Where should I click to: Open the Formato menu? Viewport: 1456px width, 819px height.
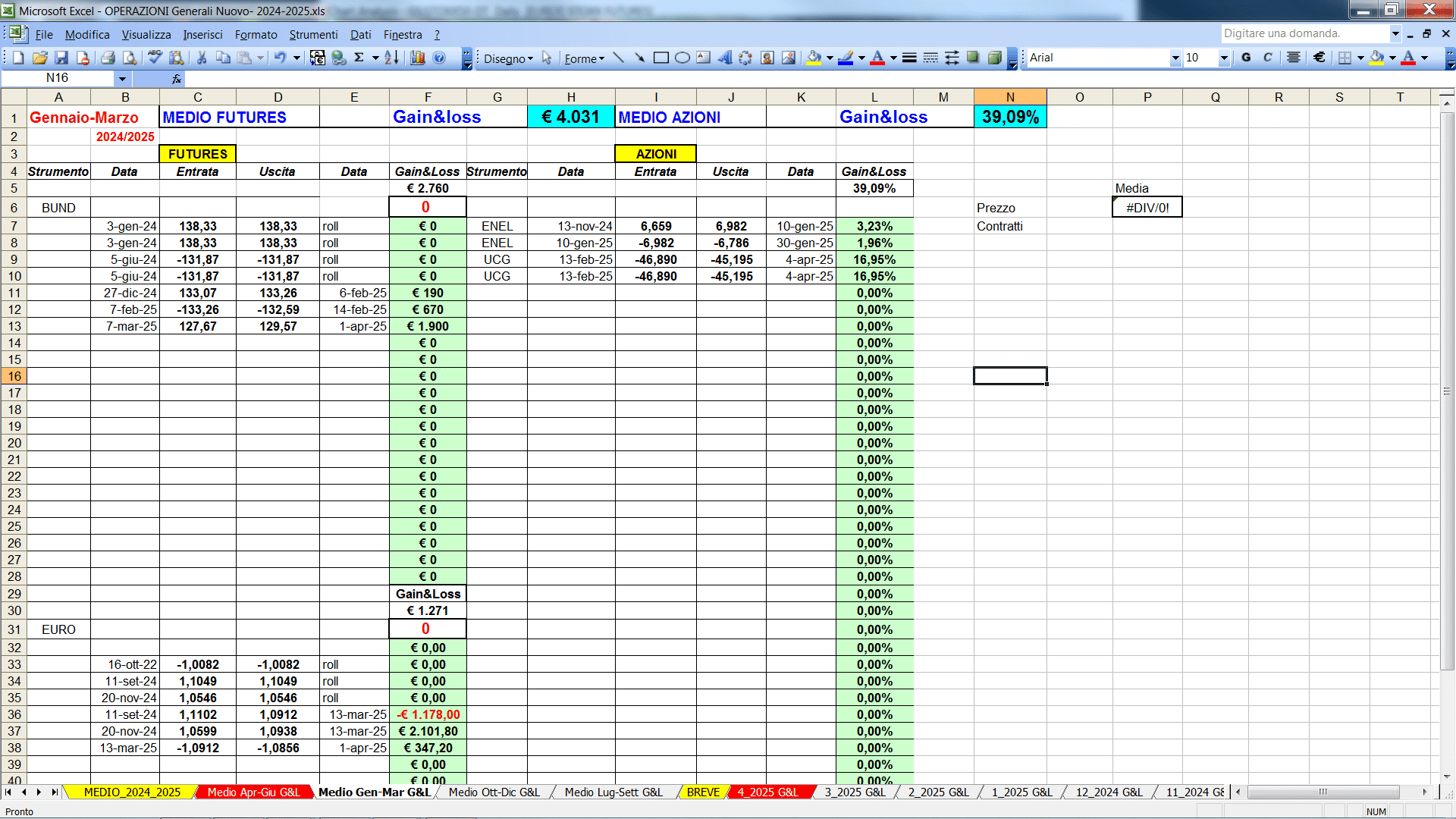(256, 35)
